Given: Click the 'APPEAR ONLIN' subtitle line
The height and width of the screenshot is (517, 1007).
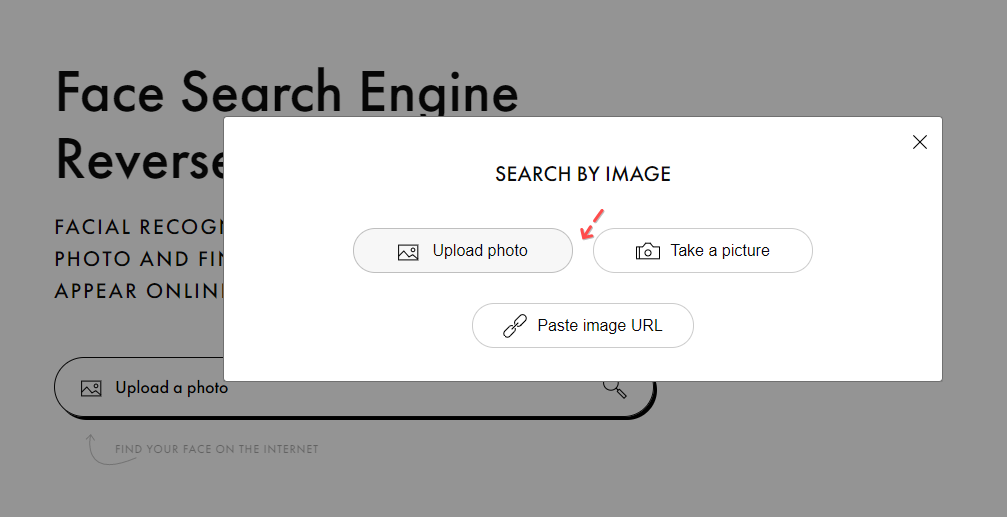Looking at the screenshot, I should pos(138,291).
